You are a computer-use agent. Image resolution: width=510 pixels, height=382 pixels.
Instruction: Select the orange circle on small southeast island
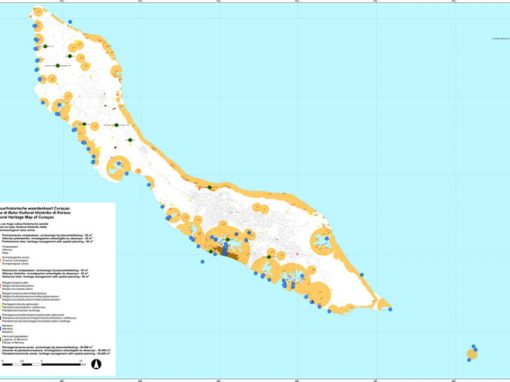point(472,354)
